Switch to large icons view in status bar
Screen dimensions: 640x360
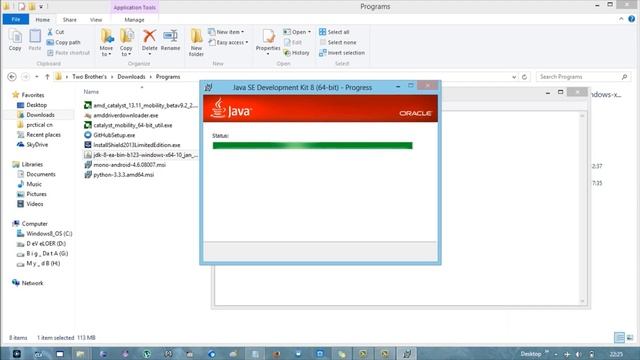point(630,338)
